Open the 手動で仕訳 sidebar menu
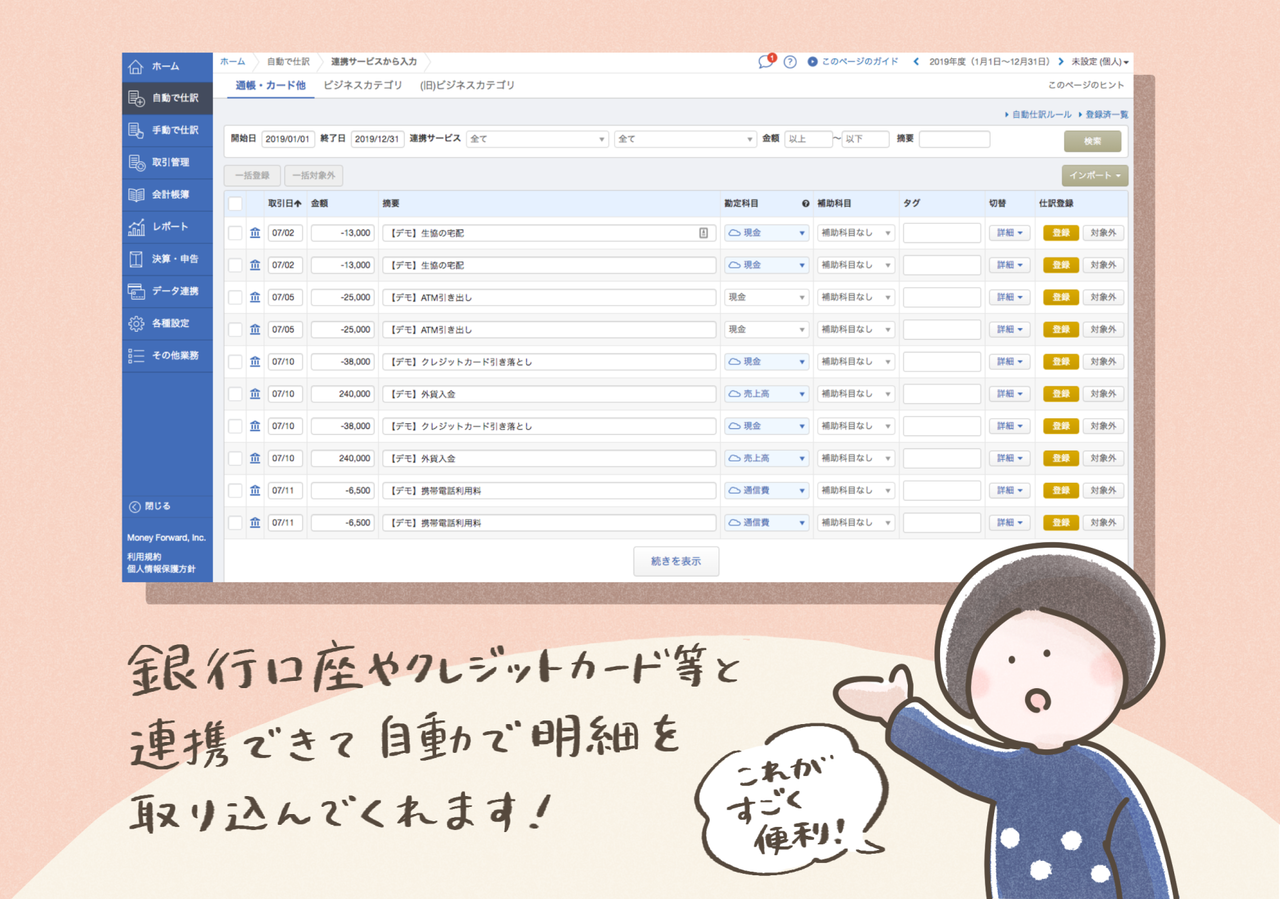This screenshot has height=899, width=1280. pos(167,130)
